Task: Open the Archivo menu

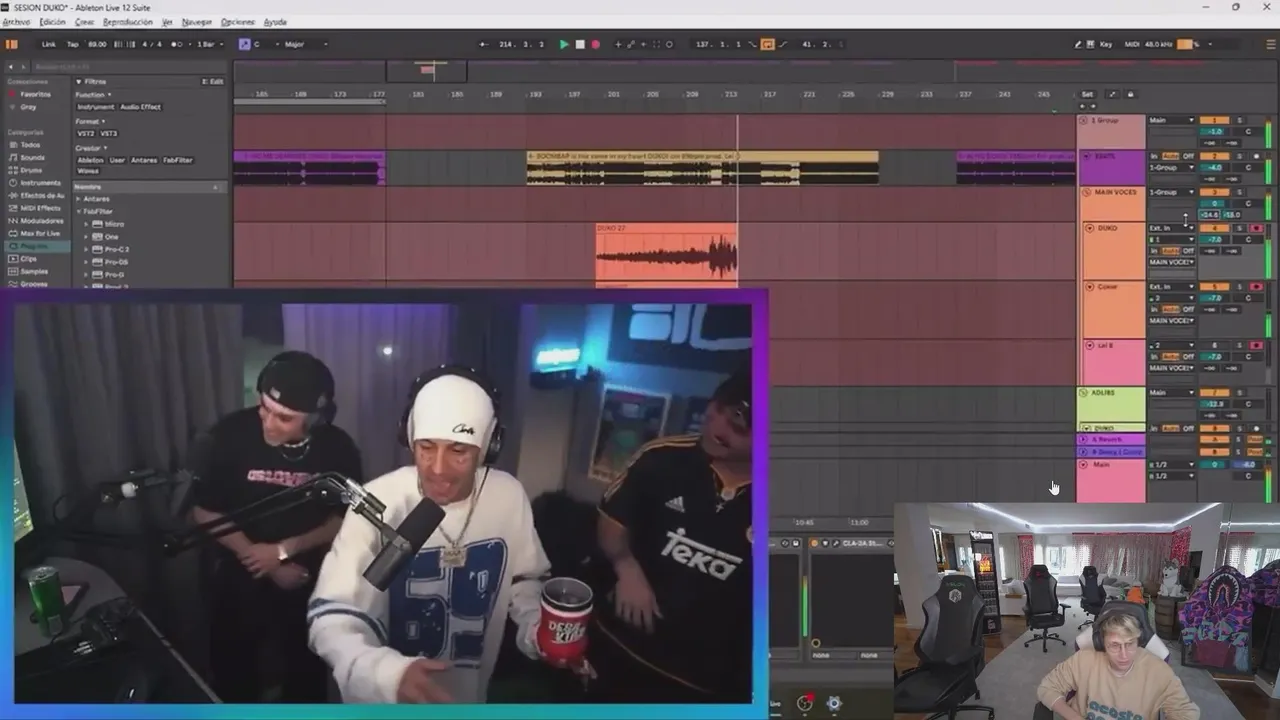Action: pyautogui.click(x=16, y=21)
